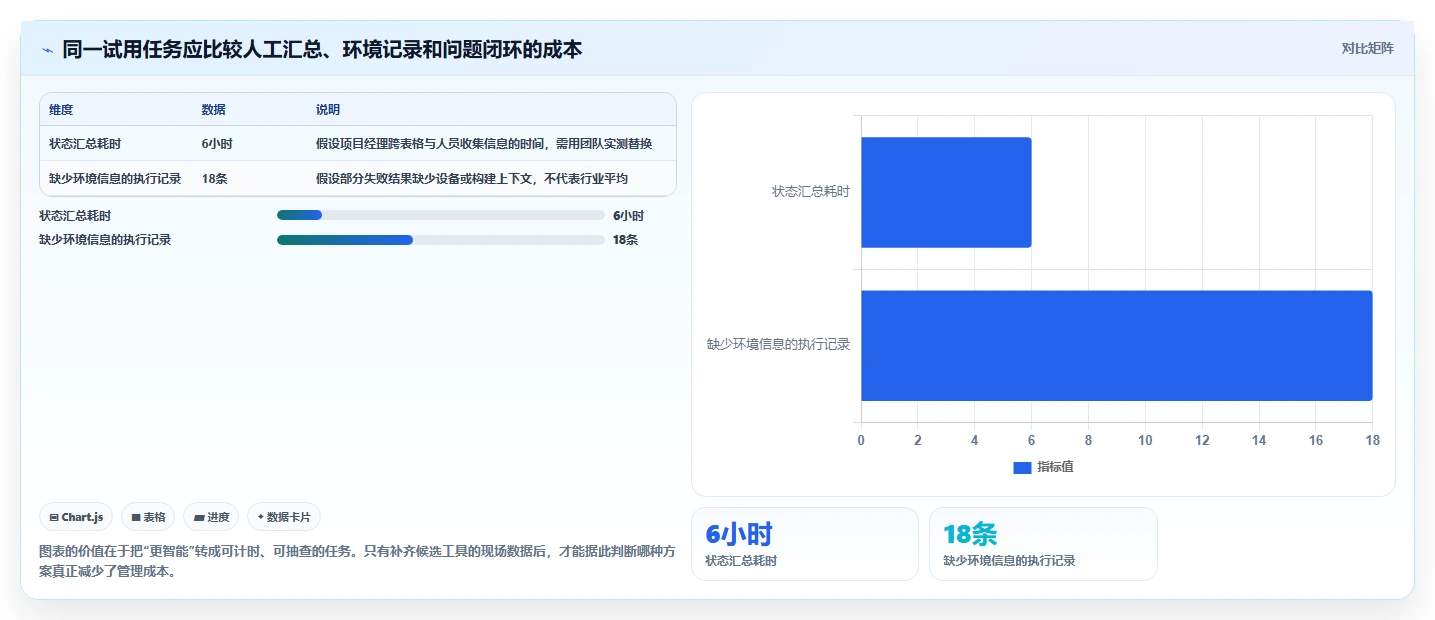Screen dimensions: 1435x620
Task: Click the 指标值 legend label
Action: tap(1055, 467)
